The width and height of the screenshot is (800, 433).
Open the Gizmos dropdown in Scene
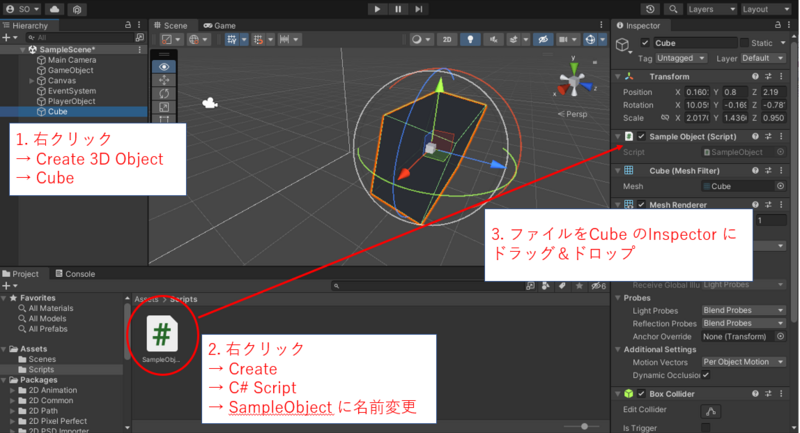(x=603, y=39)
